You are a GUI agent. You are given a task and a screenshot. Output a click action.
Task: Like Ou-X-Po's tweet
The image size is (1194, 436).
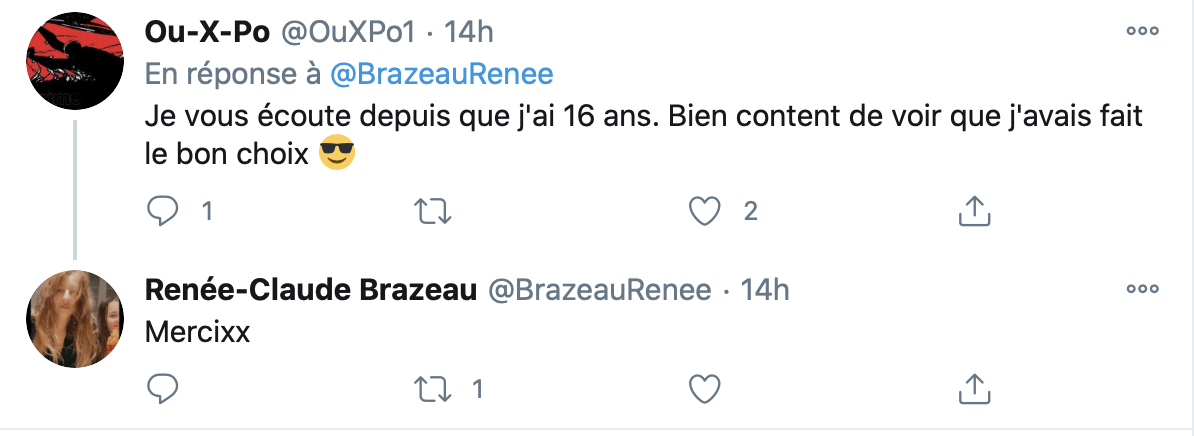click(704, 212)
